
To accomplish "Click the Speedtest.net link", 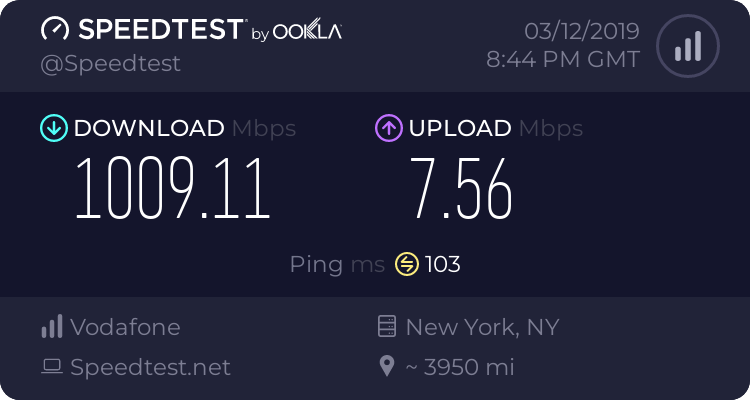I will [150, 367].
